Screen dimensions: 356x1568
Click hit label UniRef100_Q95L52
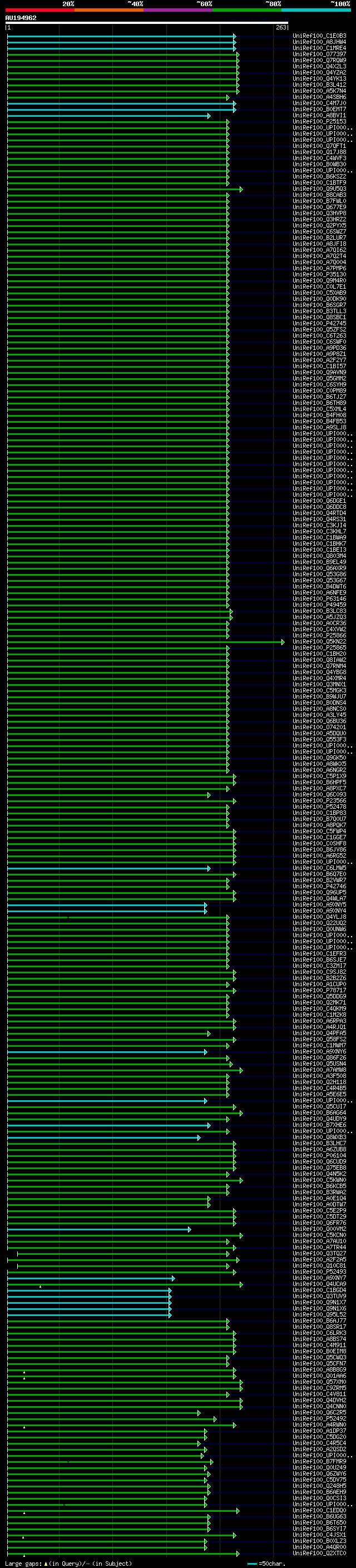[x=319, y=1315]
